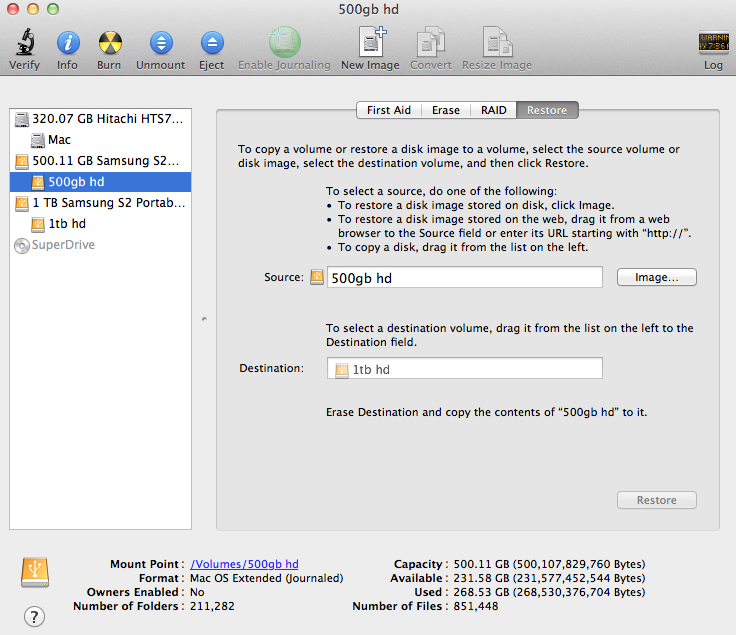Click the Owners Enabled value No
The width and height of the screenshot is (736, 635).
[197, 592]
